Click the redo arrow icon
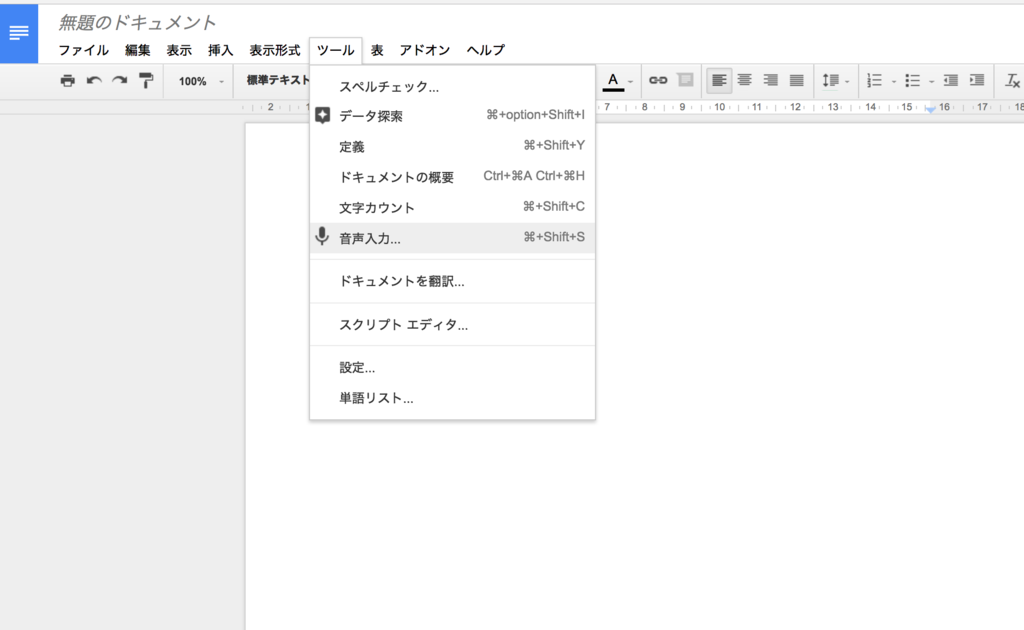This screenshot has height=630, width=1024. click(x=120, y=81)
